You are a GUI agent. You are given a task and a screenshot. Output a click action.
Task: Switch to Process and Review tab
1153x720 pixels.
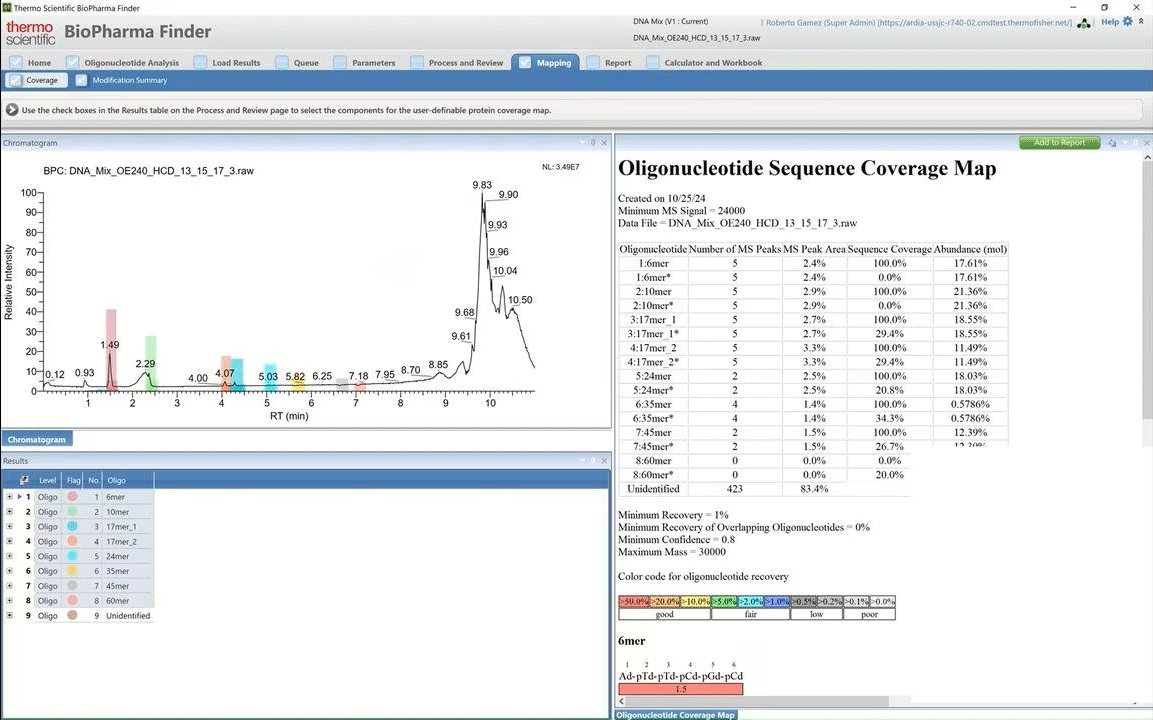[458, 63]
